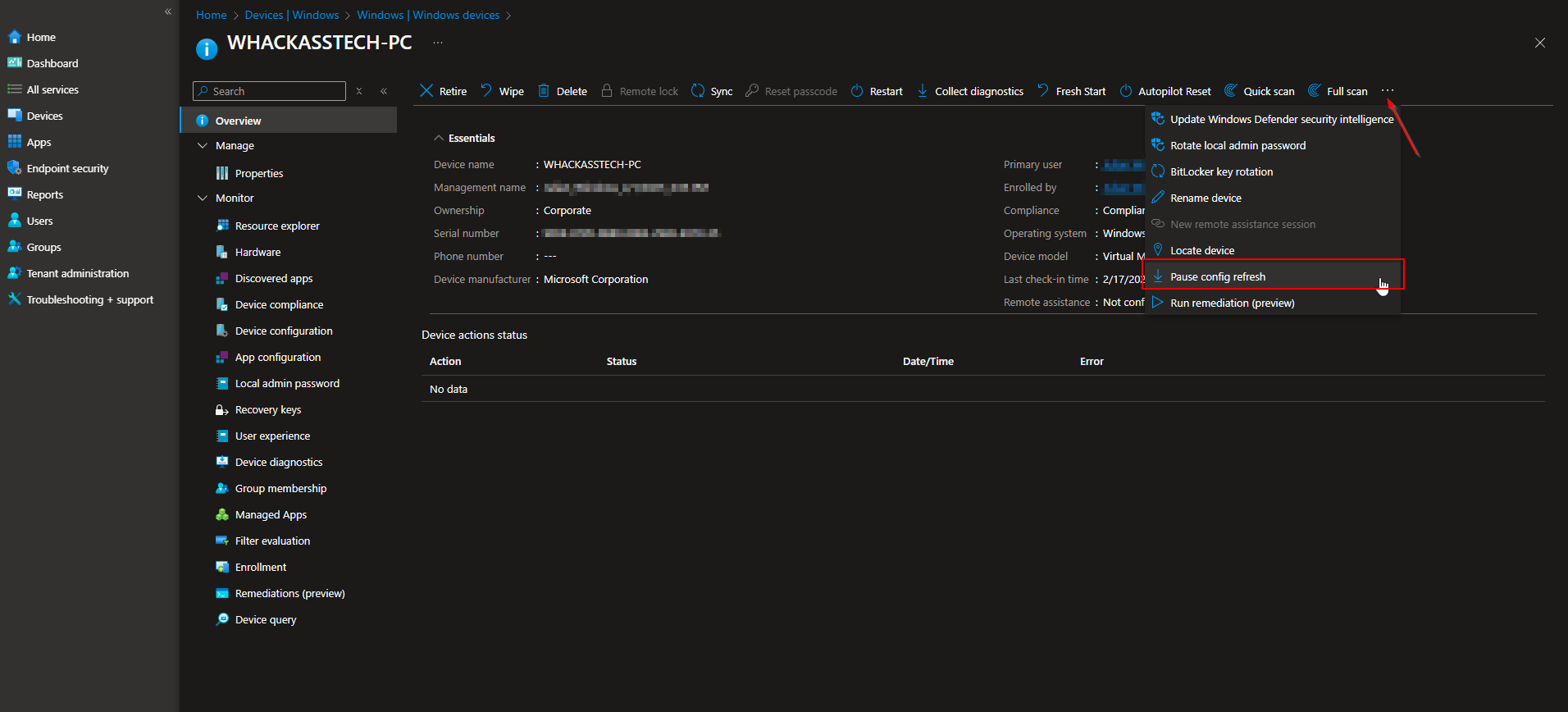Open Reports in left navigation
Viewport: 1568px width, 712px height.
[35, 194]
